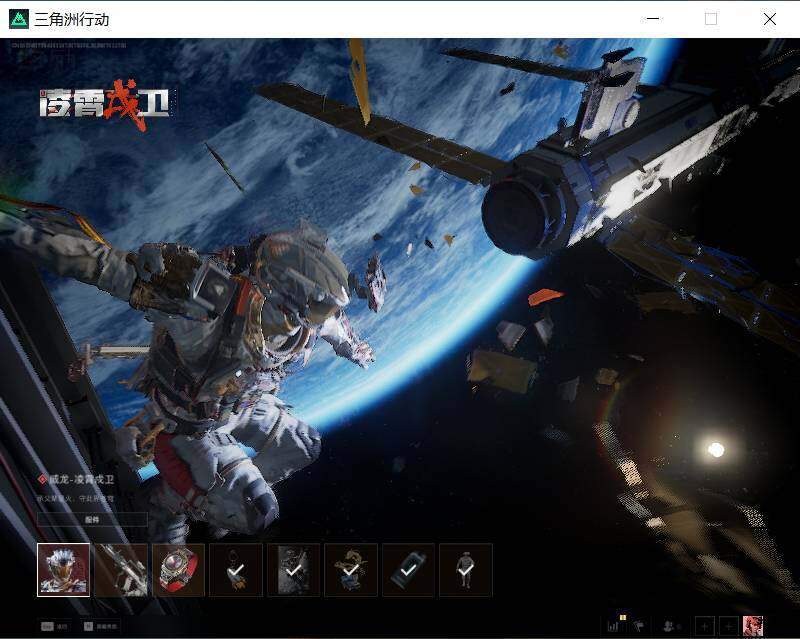The width and height of the screenshot is (800, 639).
Task: Select the rifle weapon skin item
Action: [x=121, y=570]
